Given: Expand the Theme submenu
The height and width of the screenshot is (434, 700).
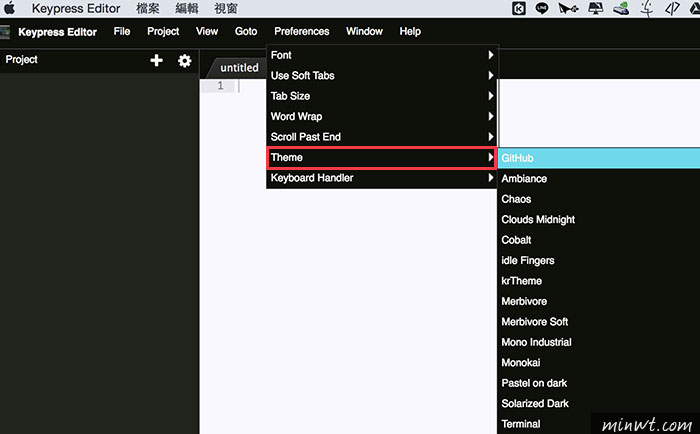Looking at the screenshot, I should click(382, 158).
